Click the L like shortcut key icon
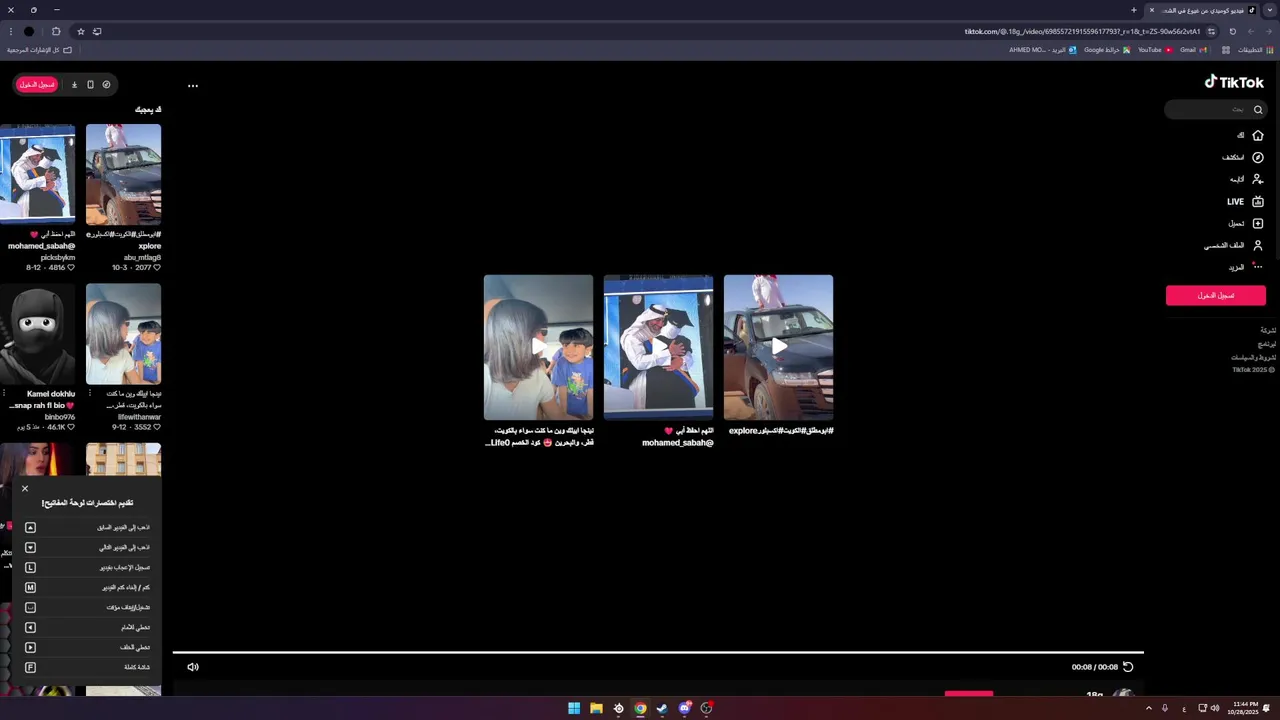This screenshot has width=1280, height=720. pos(30,567)
